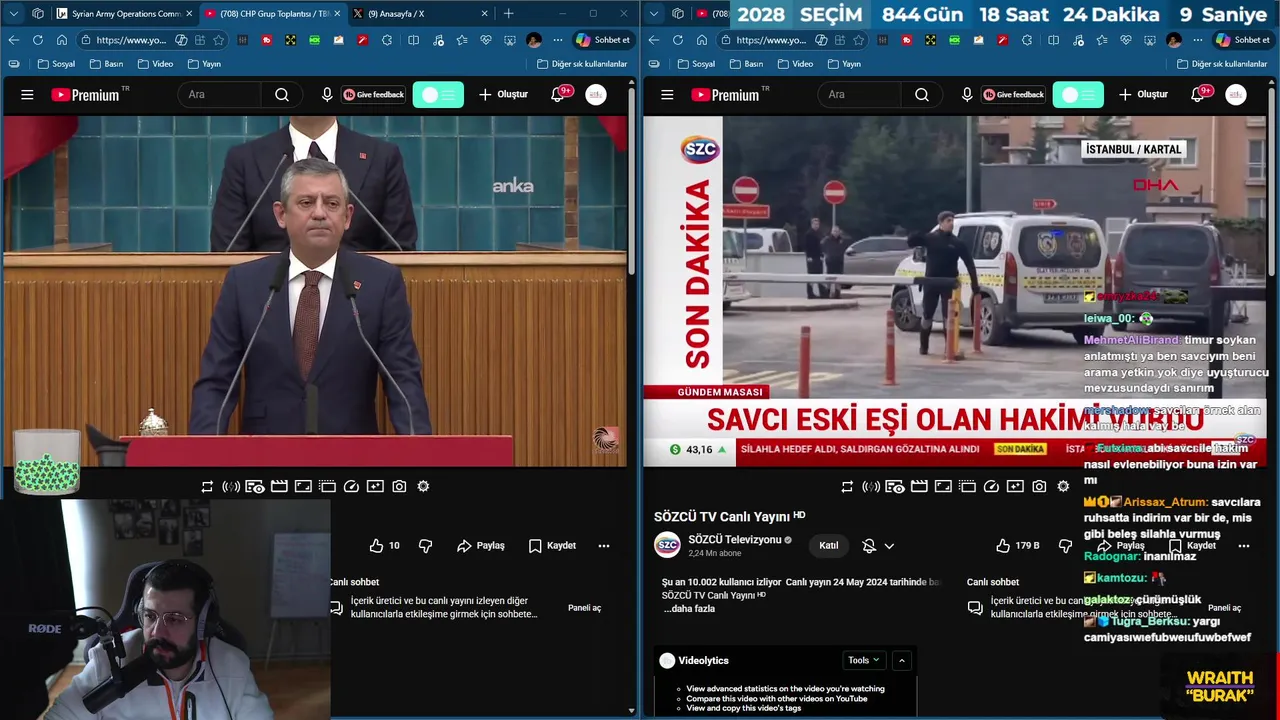
Task: Toggle teal switch in CHP Grup window YouTube header
Action: pyautogui.click(x=438, y=95)
